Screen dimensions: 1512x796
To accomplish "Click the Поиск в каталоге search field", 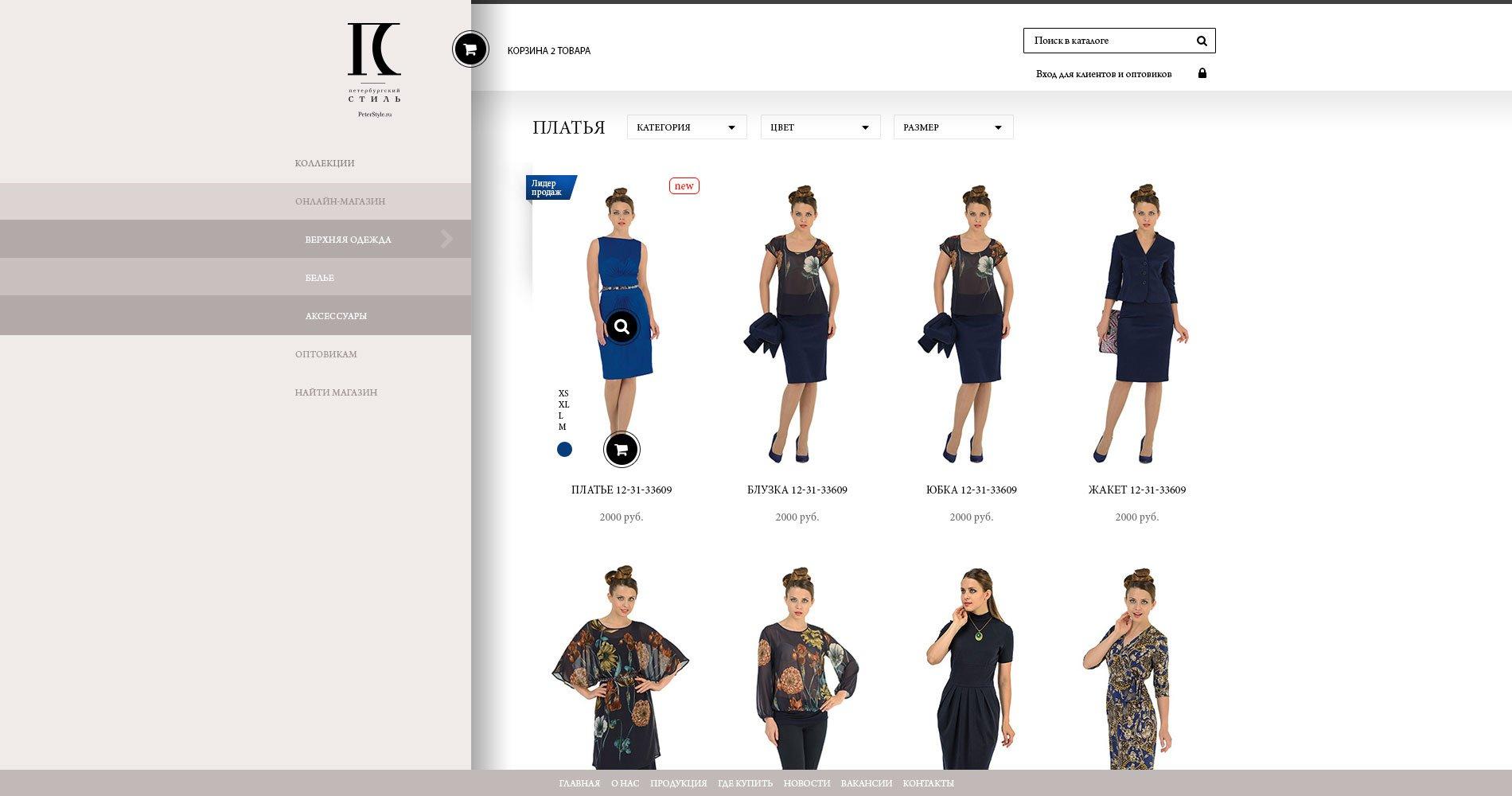I will [x=1109, y=41].
